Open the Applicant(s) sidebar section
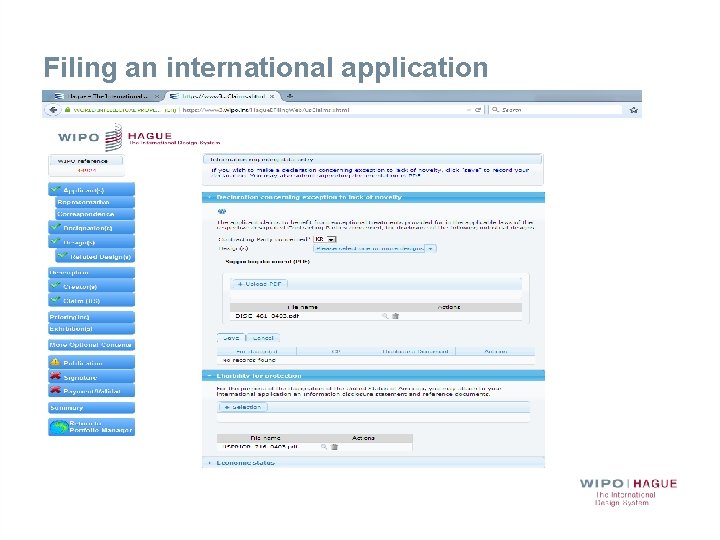Viewport: 720px width, 540px height. click(91, 190)
